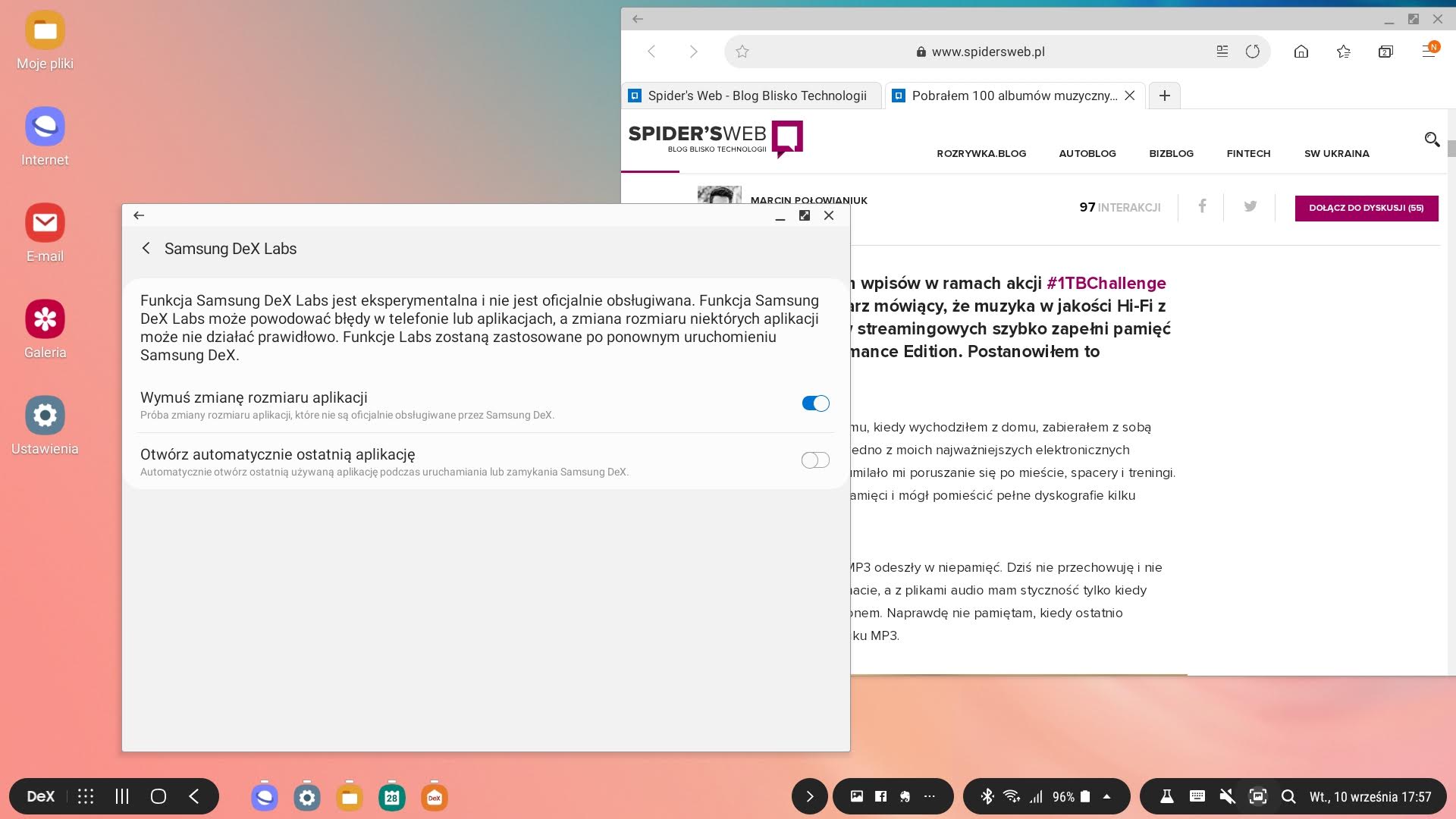The height and width of the screenshot is (819, 1456).
Task: Share article on Twitter
Action: pyautogui.click(x=1250, y=206)
